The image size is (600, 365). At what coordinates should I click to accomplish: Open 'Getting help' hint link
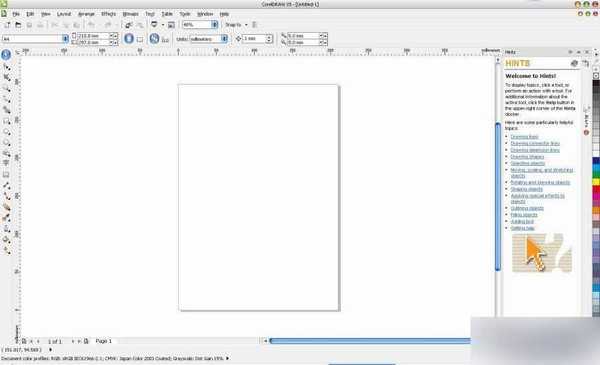coord(522,228)
